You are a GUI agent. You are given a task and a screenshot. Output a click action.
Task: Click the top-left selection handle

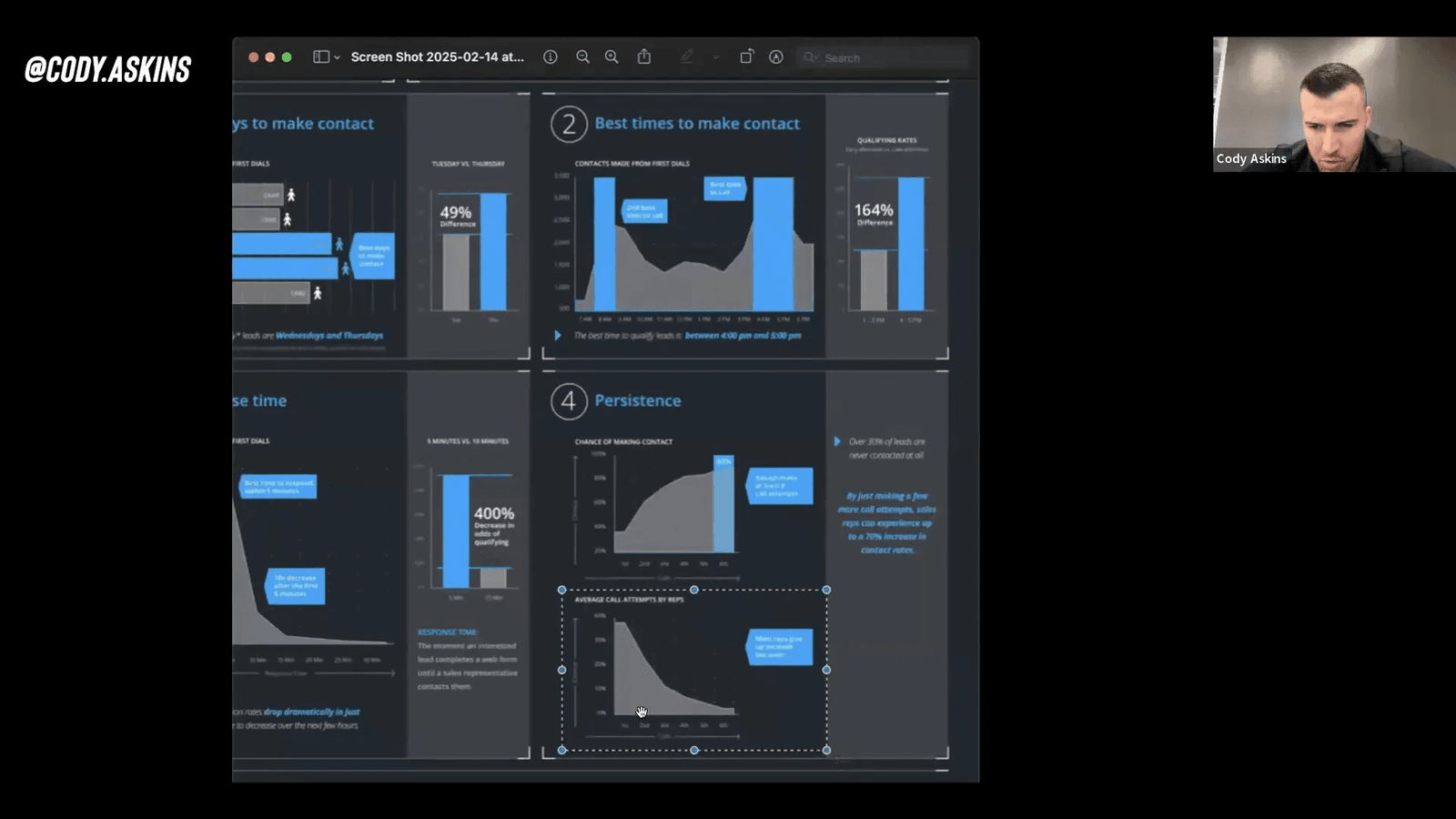pos(562,591)
